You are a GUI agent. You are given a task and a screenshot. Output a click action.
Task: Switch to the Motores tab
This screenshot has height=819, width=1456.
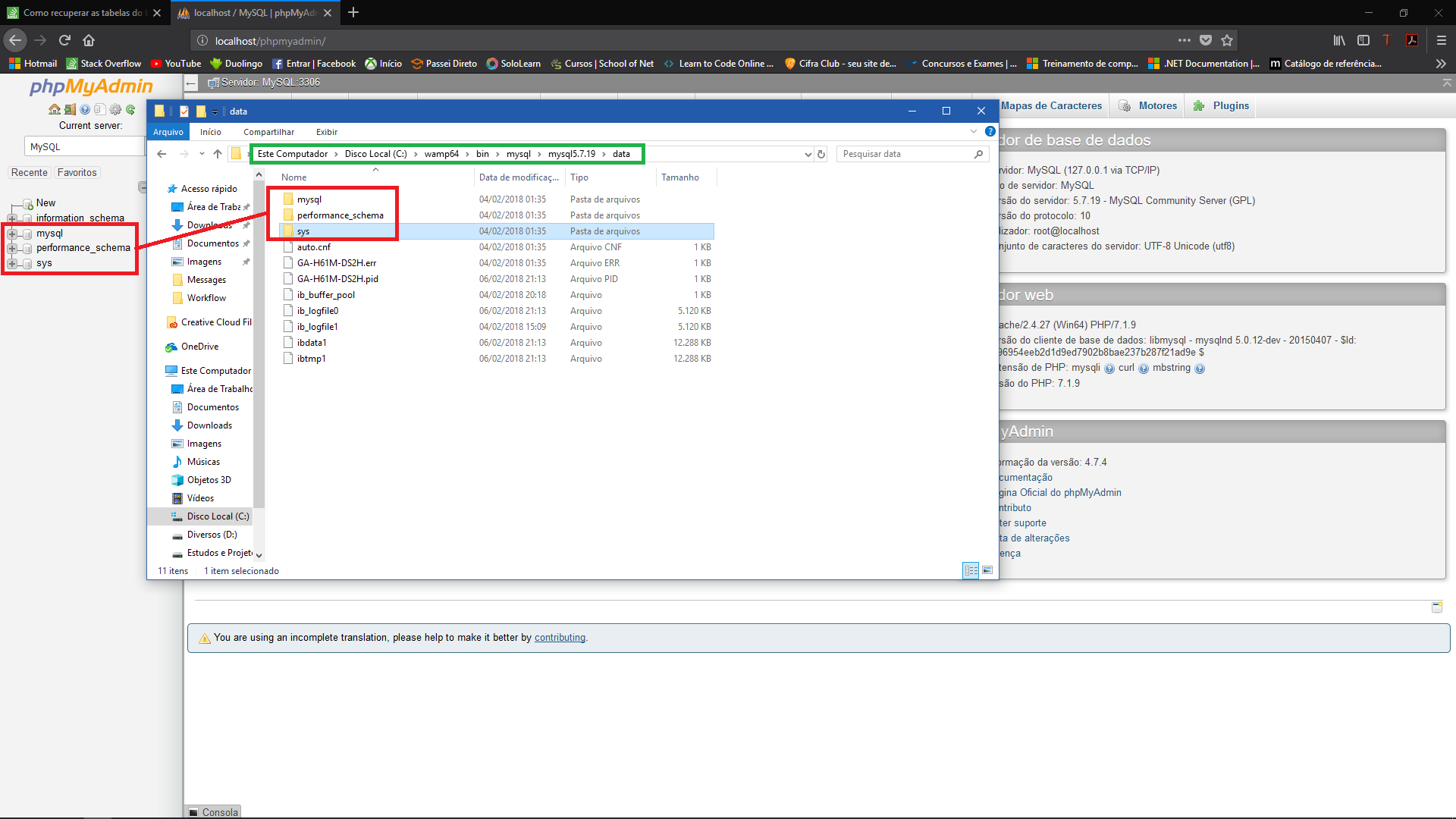click(1147, 106)
